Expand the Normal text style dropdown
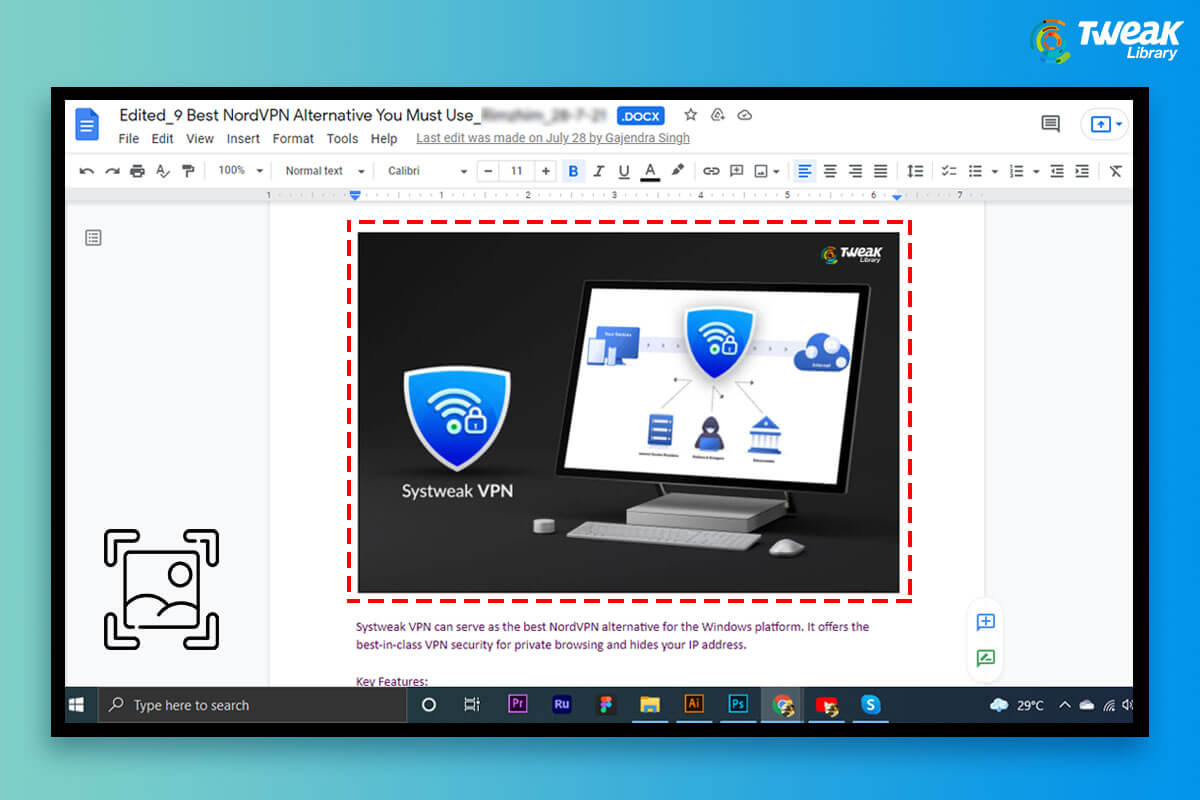 (324, 171)
